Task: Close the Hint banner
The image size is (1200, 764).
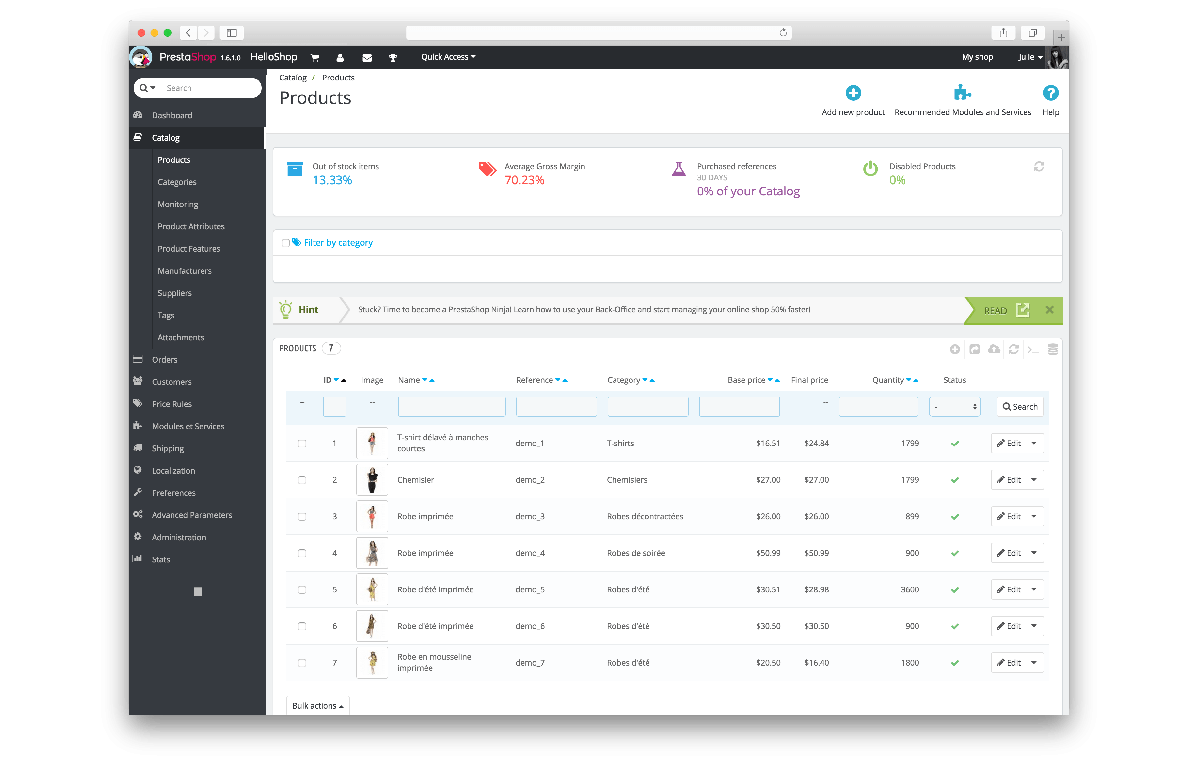Action: (x=1049, y=310)
